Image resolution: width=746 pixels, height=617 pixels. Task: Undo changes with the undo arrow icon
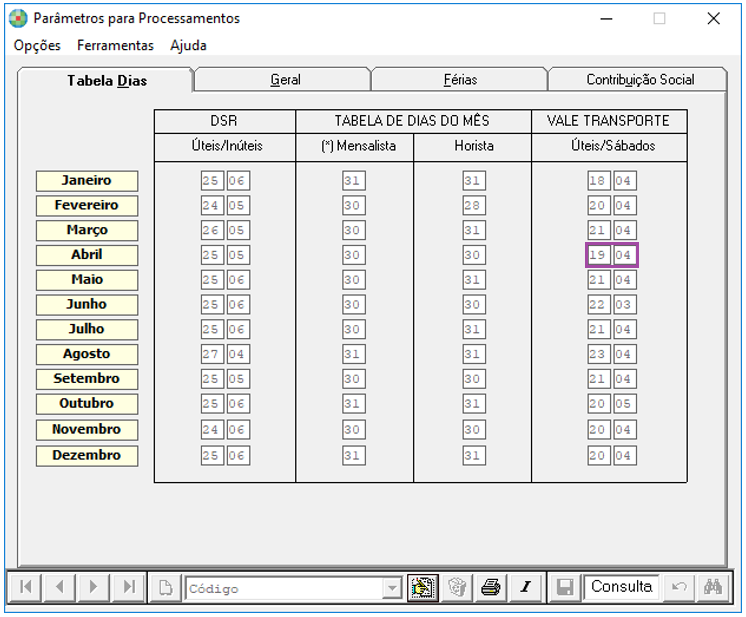pyautogui.click(x=679, y=588)
